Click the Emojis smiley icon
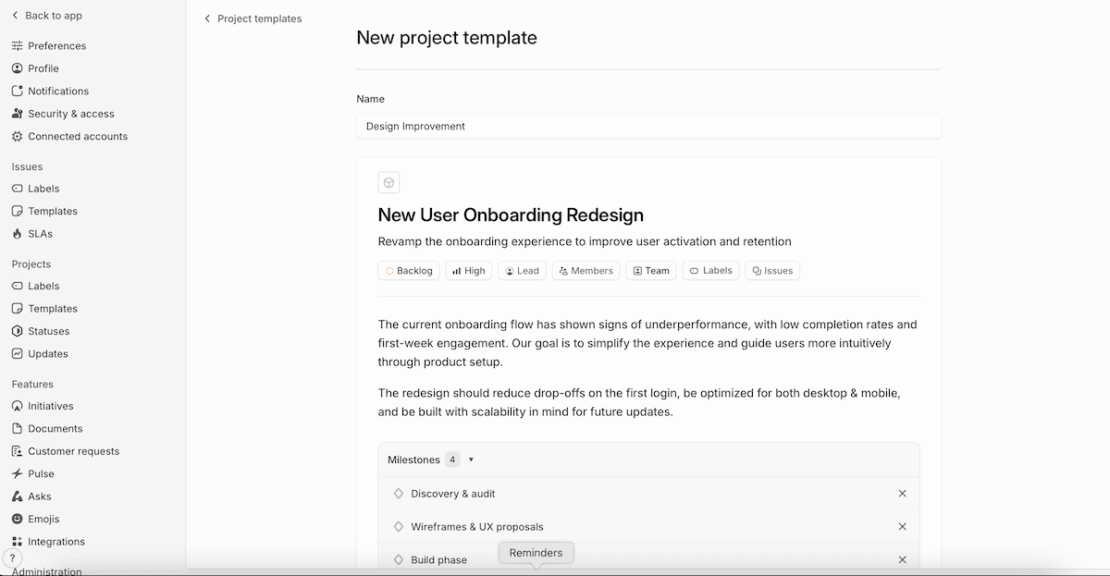The width and height of the screenshot is (1110, 576). point(17,519)
